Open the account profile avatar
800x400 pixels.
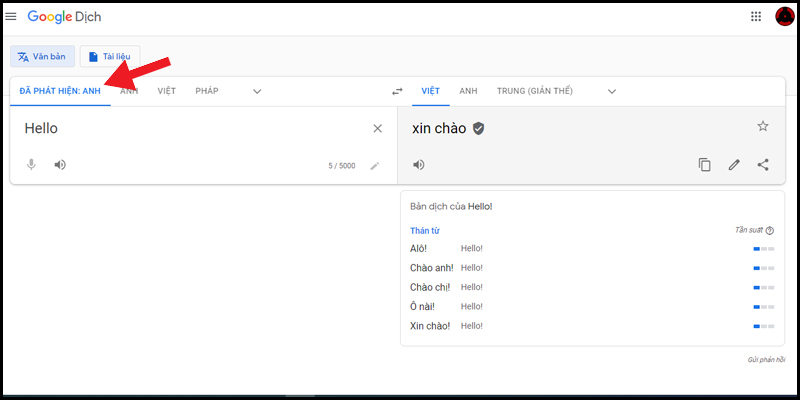pyautogui.click(x=784, y=17)
